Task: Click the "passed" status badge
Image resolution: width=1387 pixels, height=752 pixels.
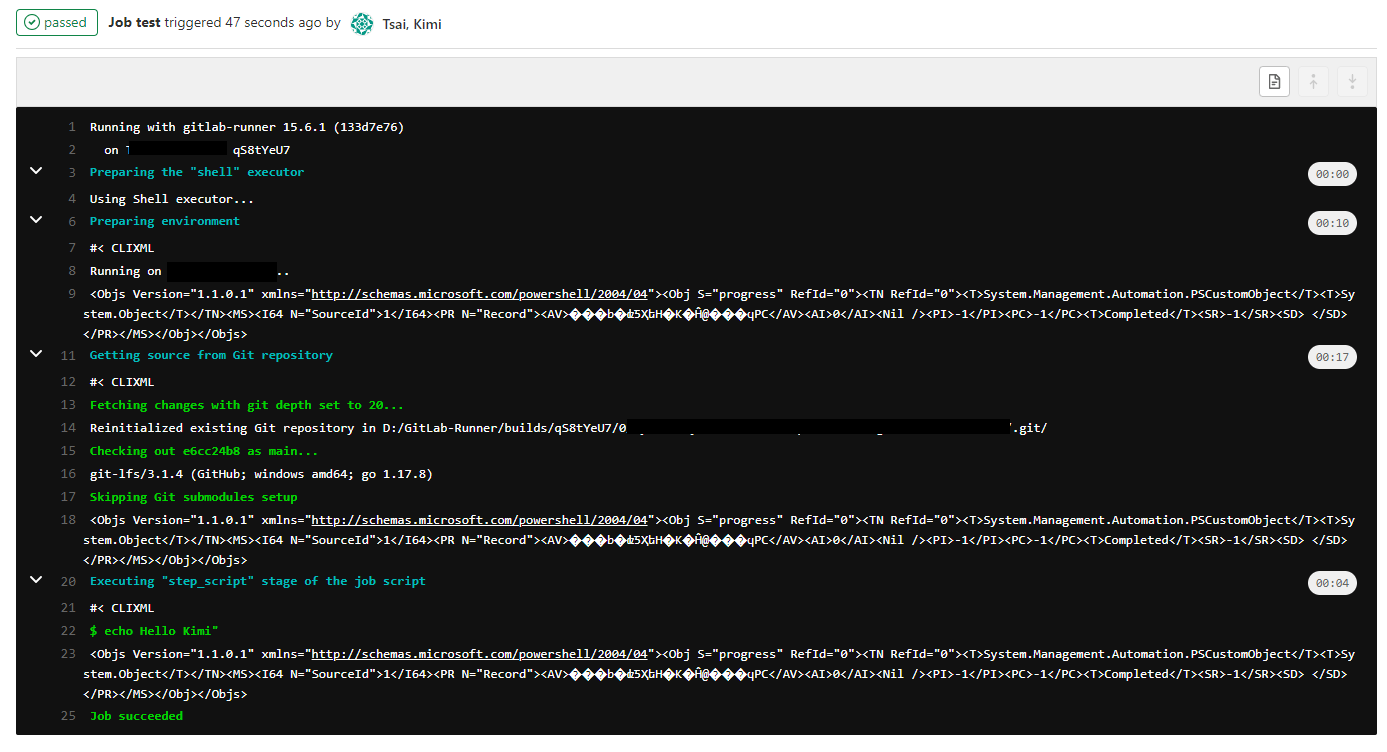Action: point(56,22)
